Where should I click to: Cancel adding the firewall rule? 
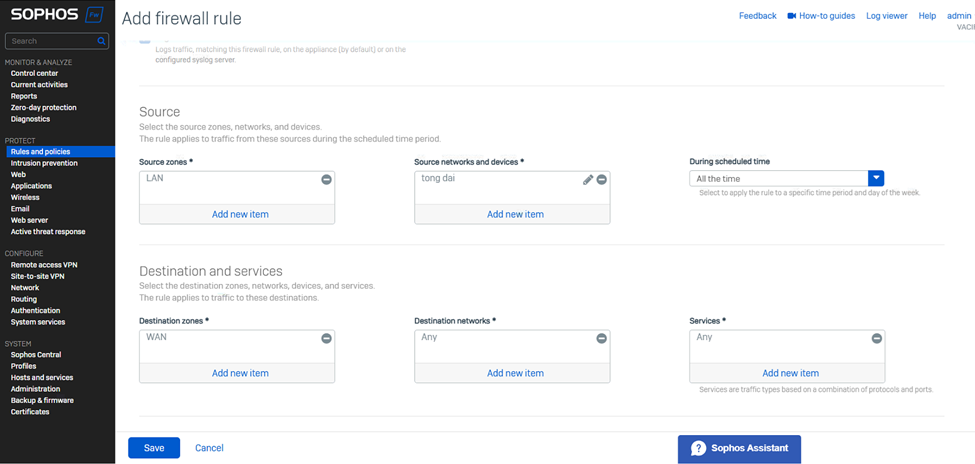point(209,448)
